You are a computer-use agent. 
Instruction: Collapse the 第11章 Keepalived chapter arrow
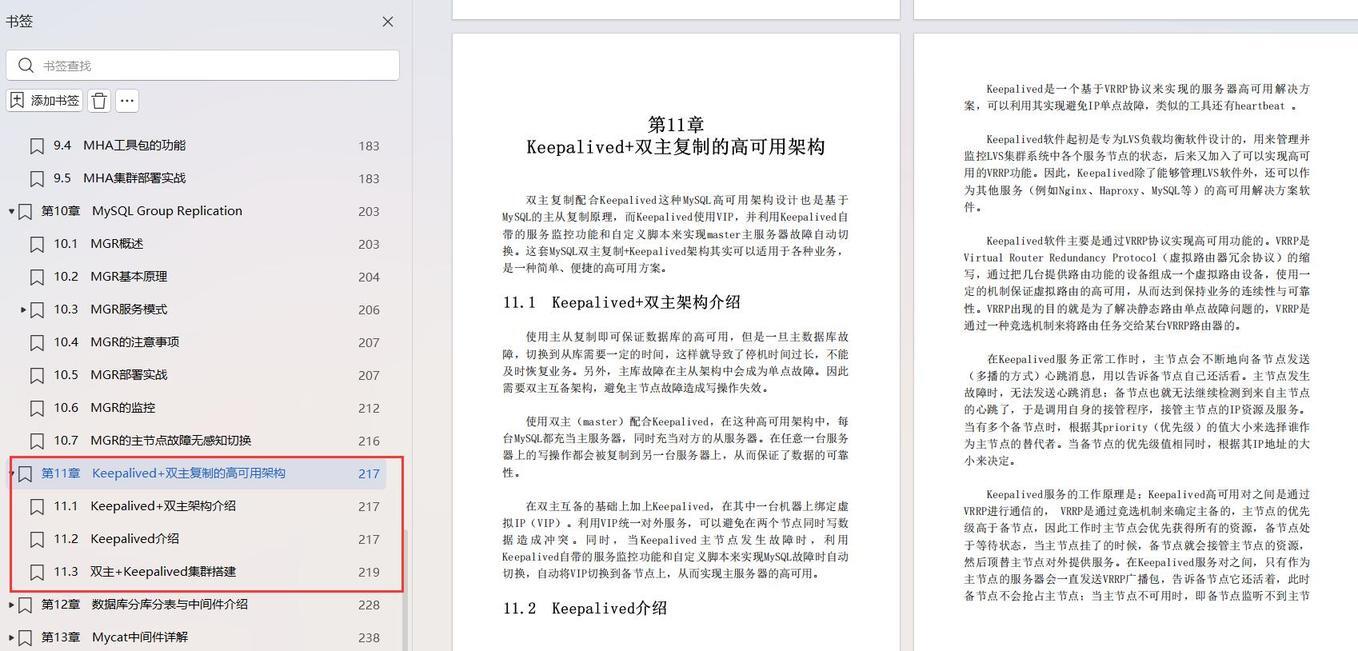[x=11, y=474]
